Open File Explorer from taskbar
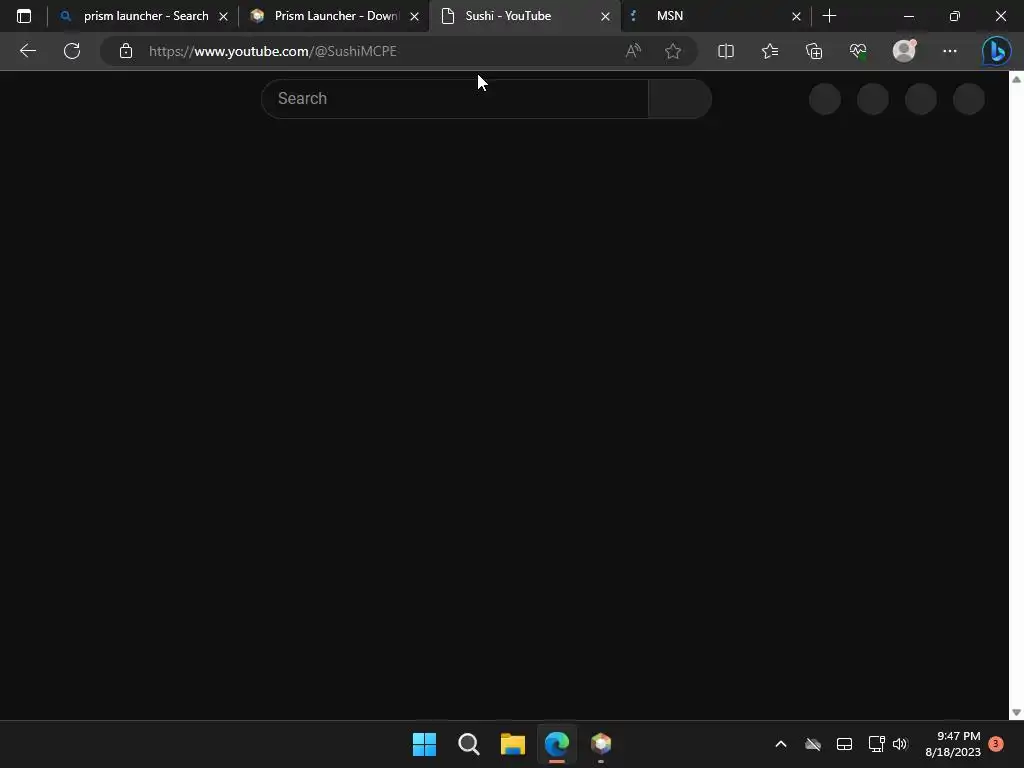This screenshot has height=768, width=1024. (513, 744)
